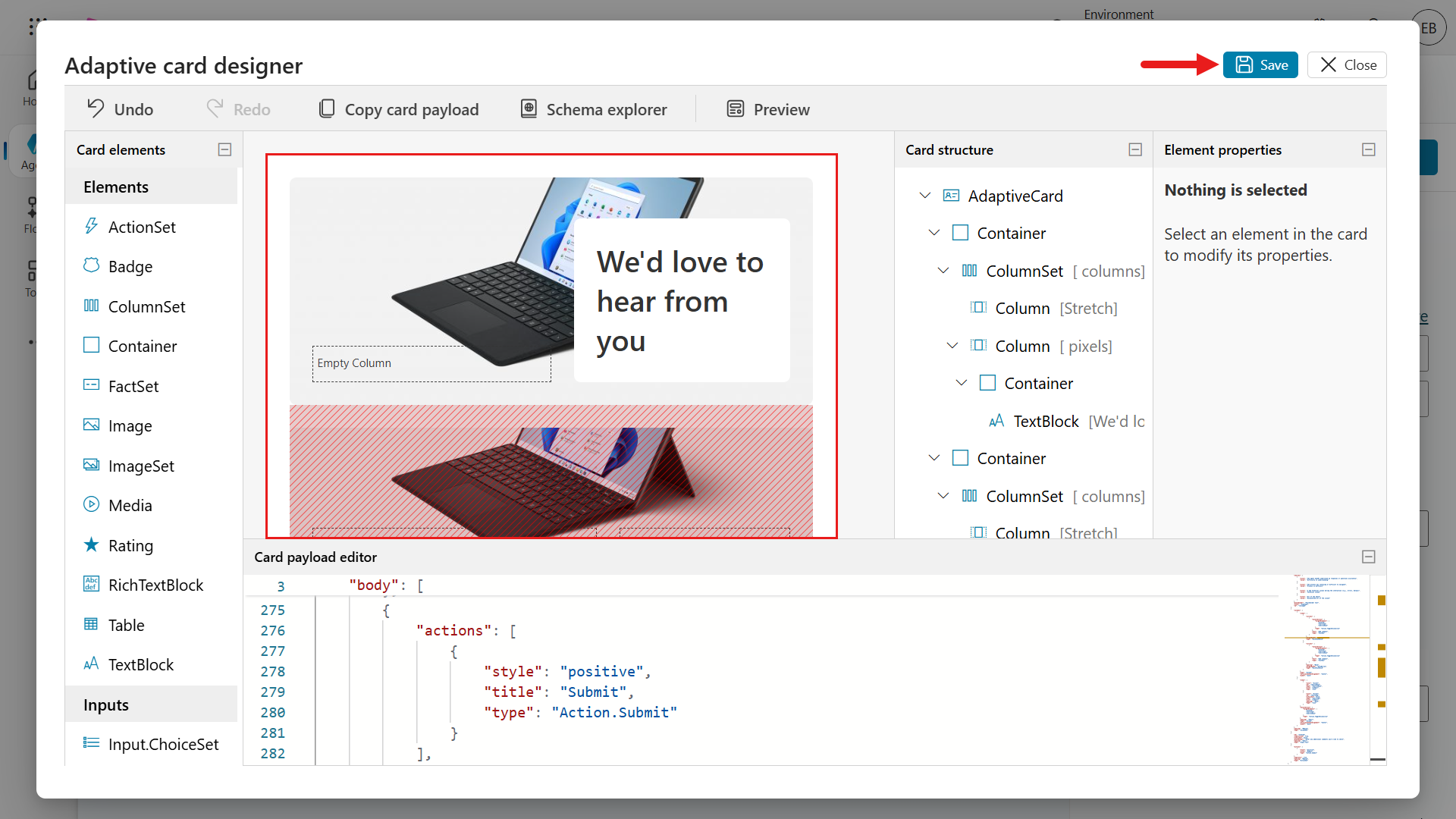Image resolution: width=1456 pixels, height=819 pixels.
Task: Select TextBlock item in card structure
Action: 1046,421
